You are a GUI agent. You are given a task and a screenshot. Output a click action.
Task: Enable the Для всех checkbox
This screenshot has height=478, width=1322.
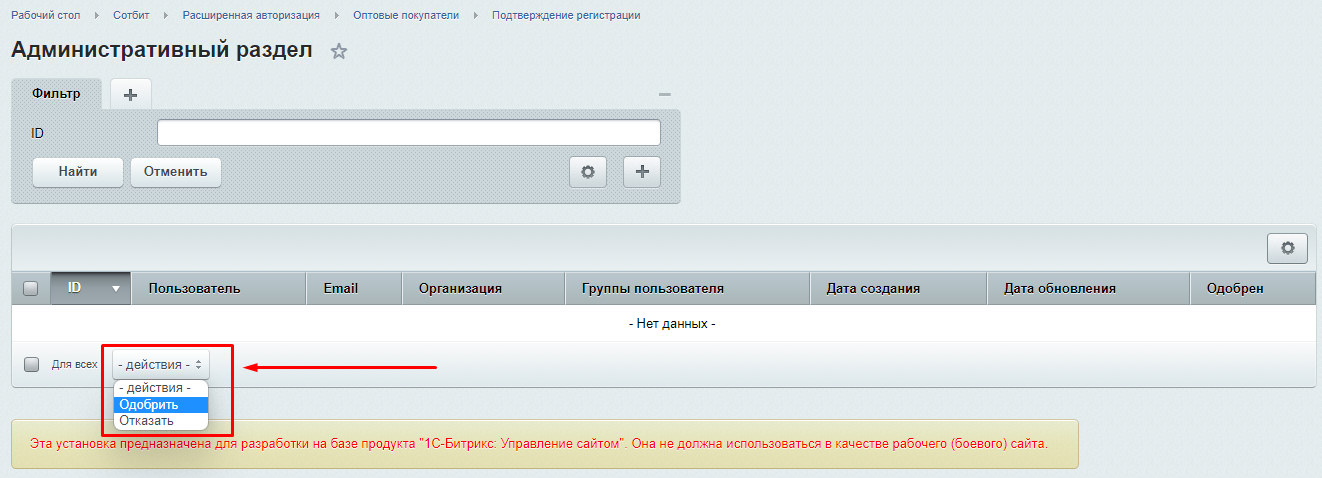click(x=31, y=364)
